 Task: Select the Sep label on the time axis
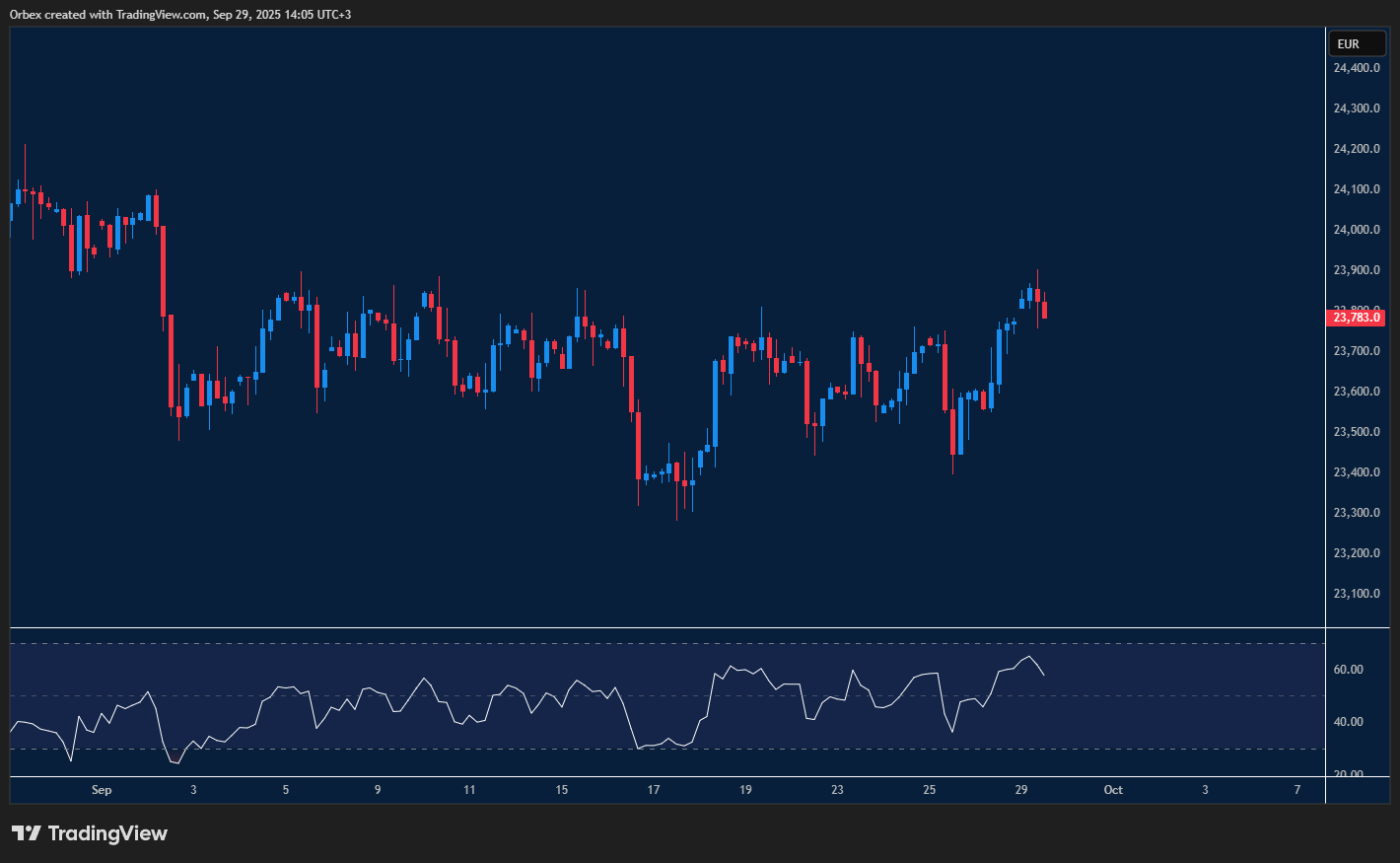[102, 790]
